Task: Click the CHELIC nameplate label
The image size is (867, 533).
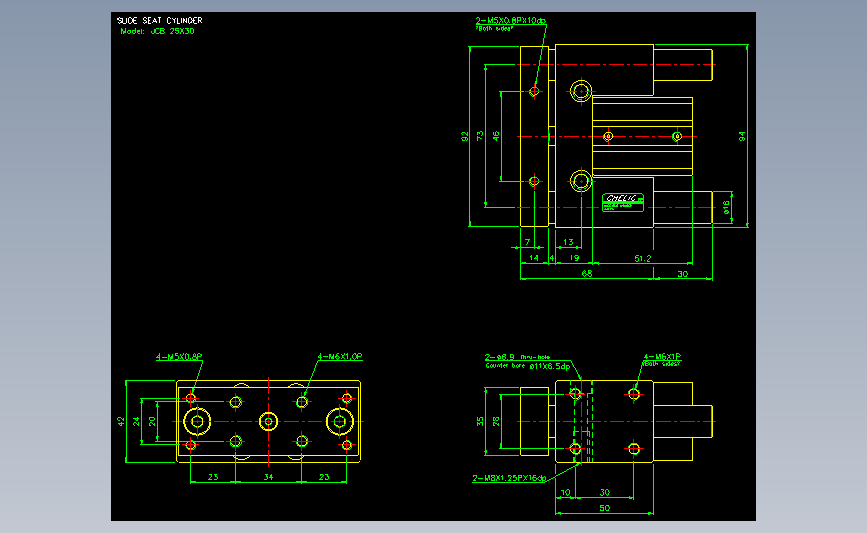Action: [x=623, y=202]
